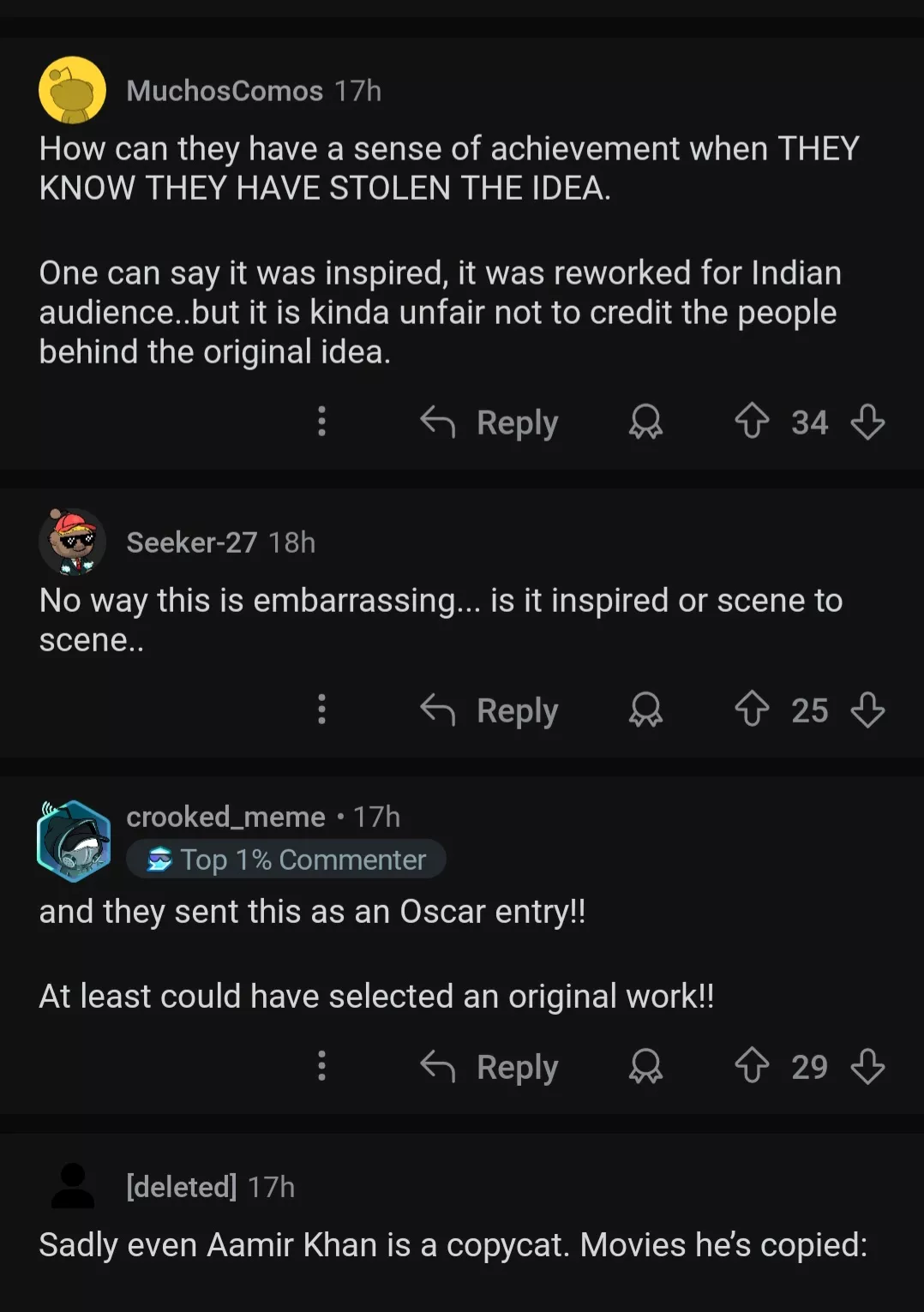This screenshot has width=924, height=1312.
Task: Give award to MuchosComos's comment
Action: (x=645, y=422)
